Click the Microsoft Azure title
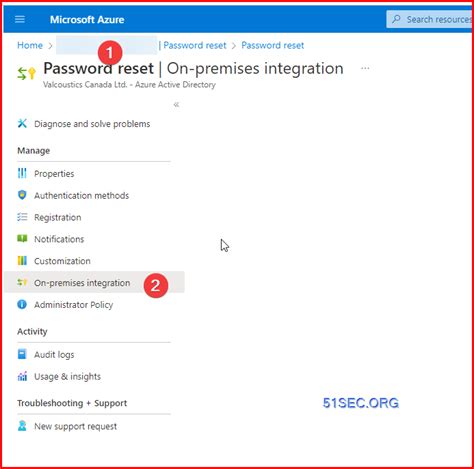The height and width of the screenshot is (469, 474). (87, 20)
